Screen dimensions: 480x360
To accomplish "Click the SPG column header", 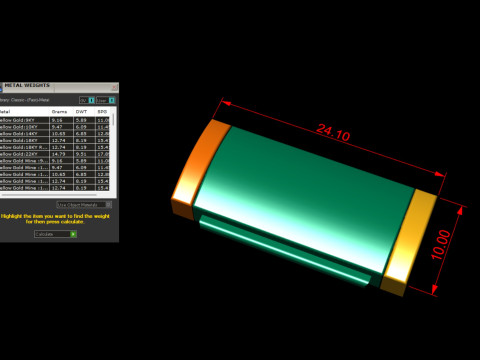I will pyautogui.click(x=102, y=112).
